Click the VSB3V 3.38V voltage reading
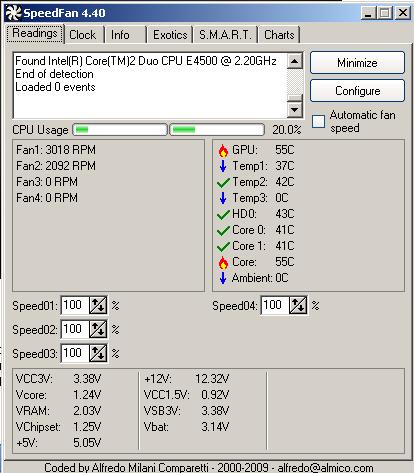This screenshot has width=414, height=473. pos(186,411)
